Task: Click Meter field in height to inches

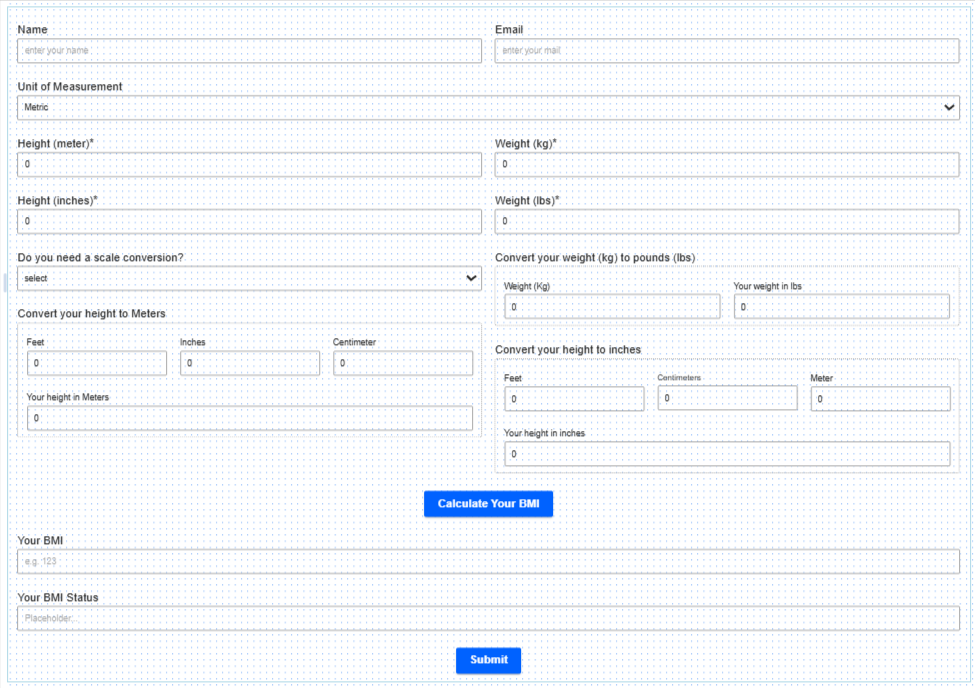Action: 880,399
